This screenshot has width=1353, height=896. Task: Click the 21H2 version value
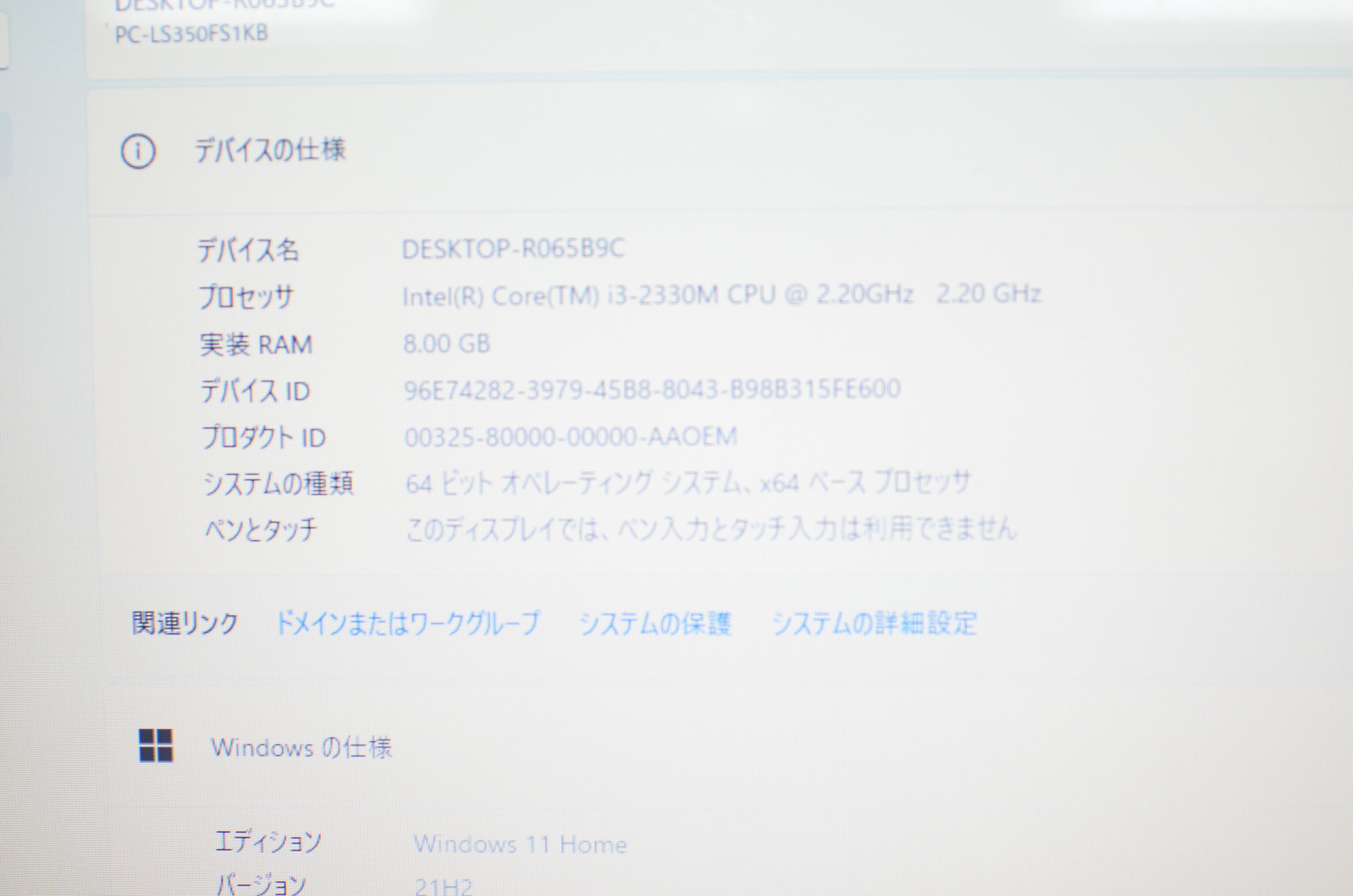tap(443, 886)
